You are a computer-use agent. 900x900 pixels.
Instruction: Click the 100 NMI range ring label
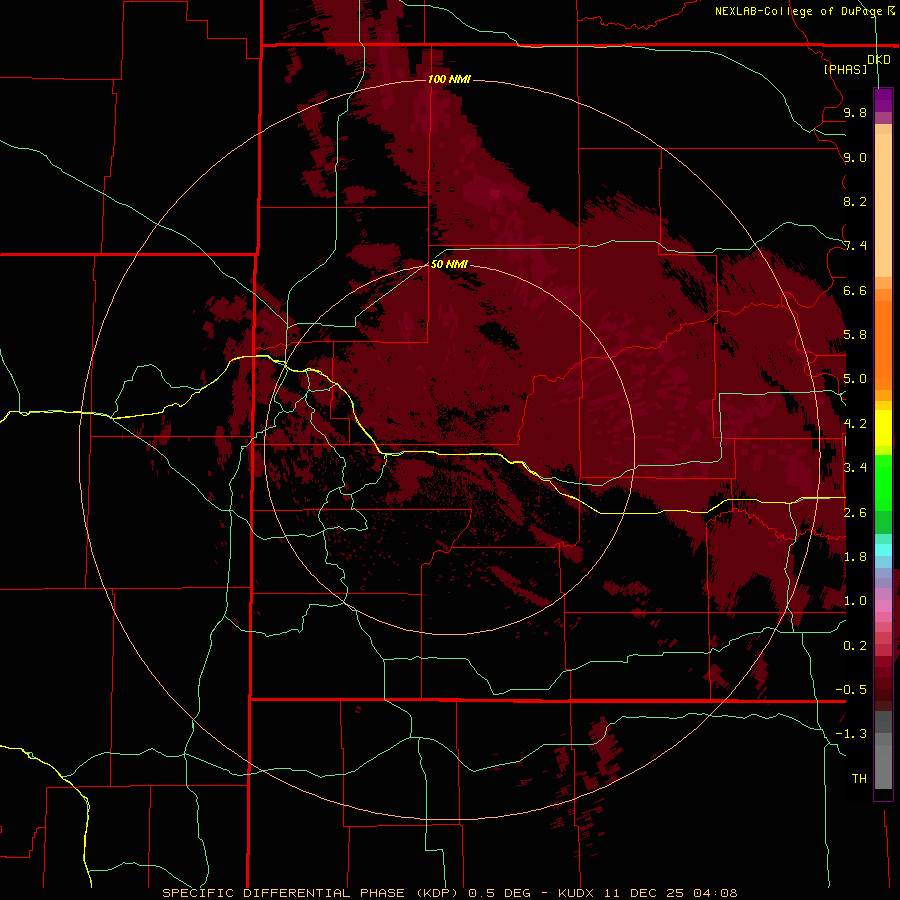click(449, 79)
